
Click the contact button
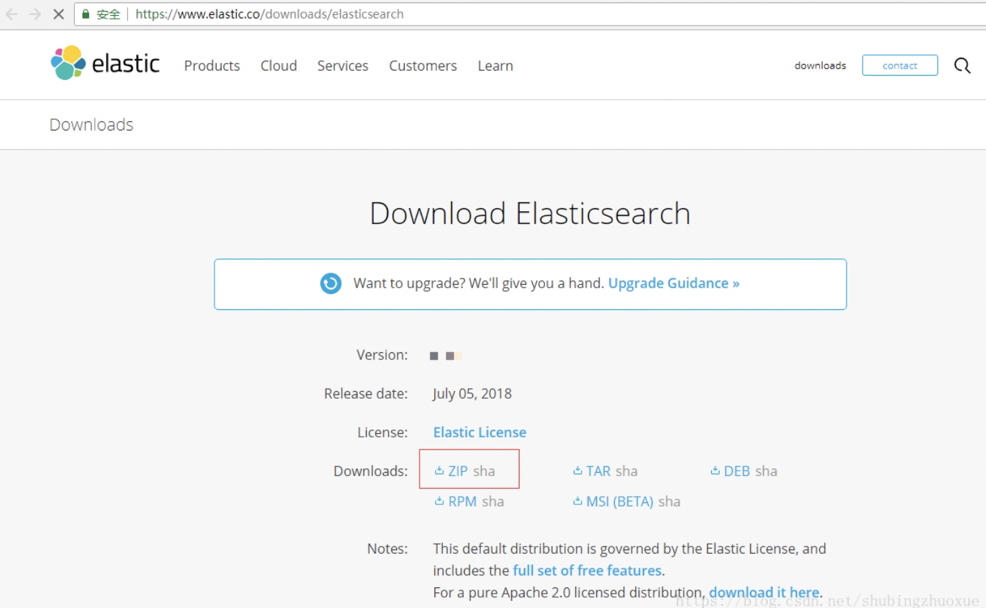[900, 65]
